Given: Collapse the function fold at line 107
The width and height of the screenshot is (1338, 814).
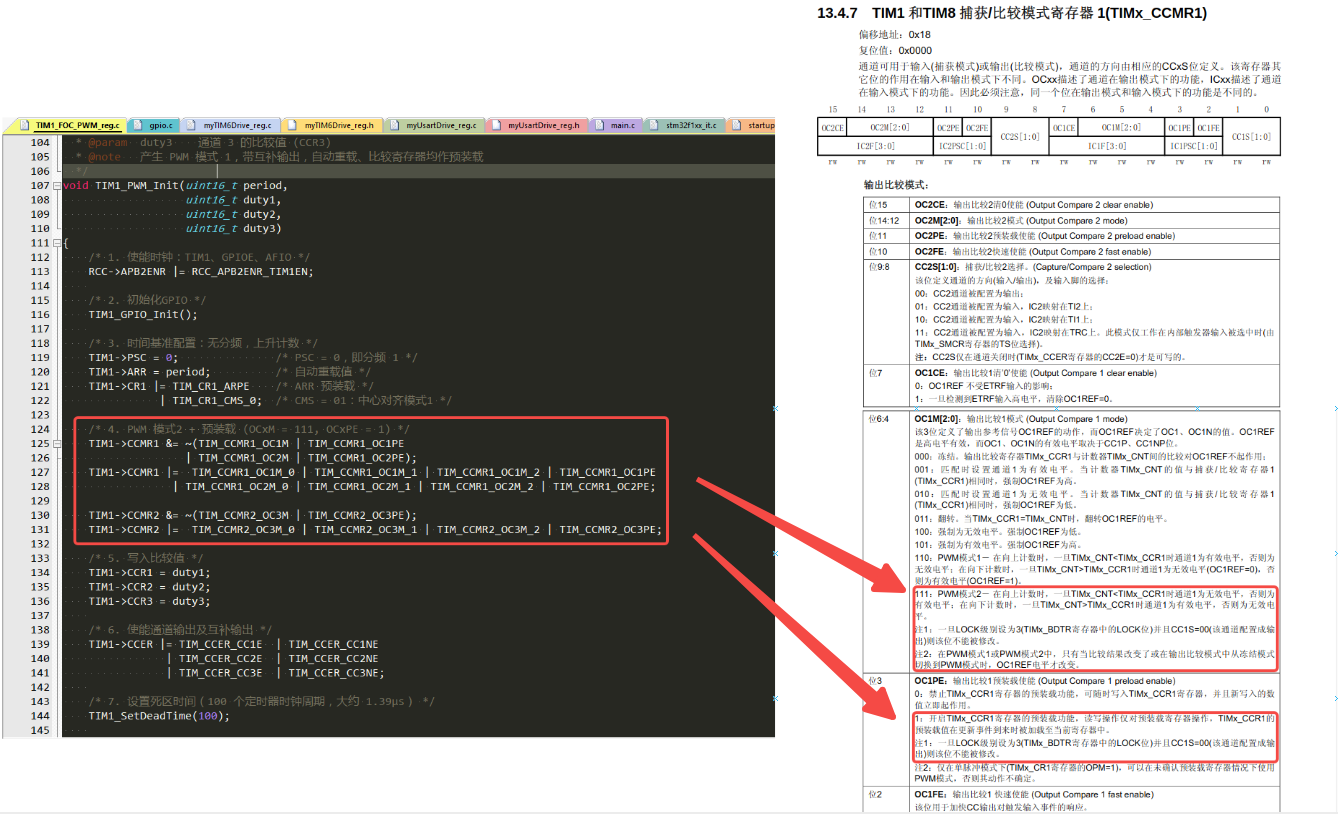Looking at the screenshot, I should (x=57, y=185).
